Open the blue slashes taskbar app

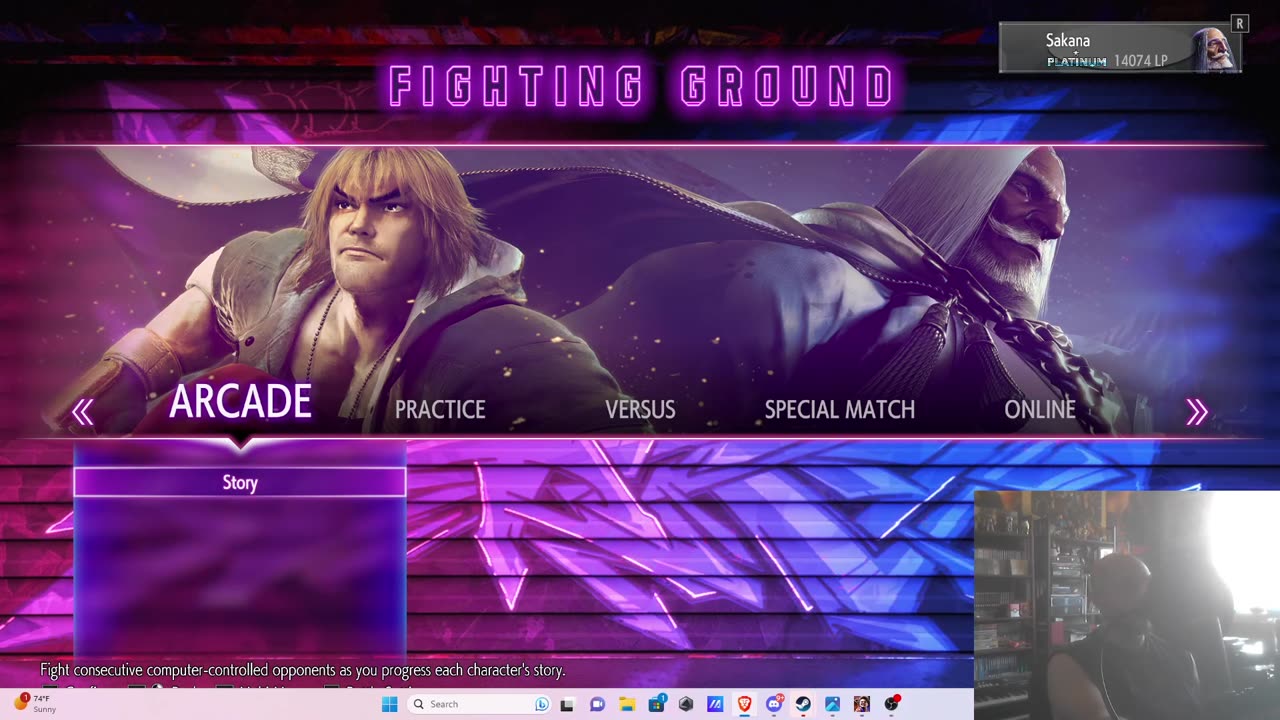pyautogui.click(x=715, y=704)
